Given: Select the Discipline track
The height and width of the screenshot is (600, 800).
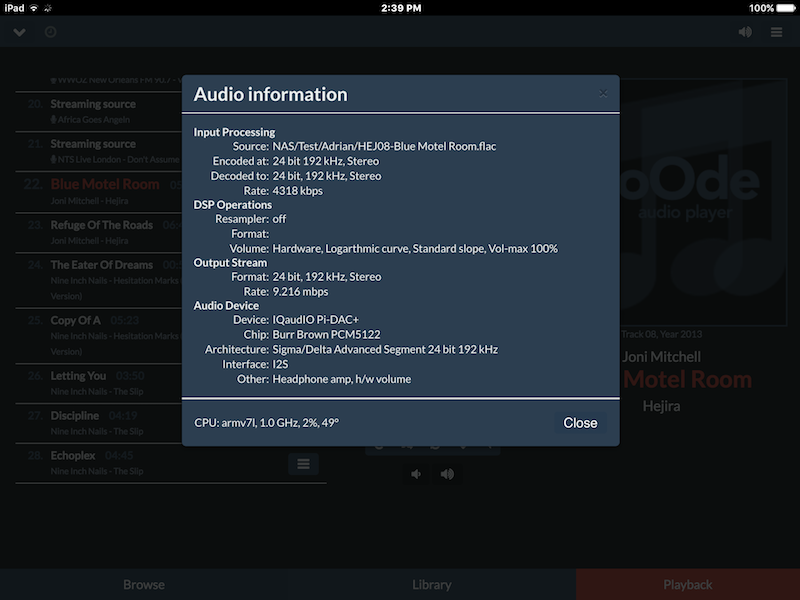Looking at the screenshot, I should coord(99,423).
